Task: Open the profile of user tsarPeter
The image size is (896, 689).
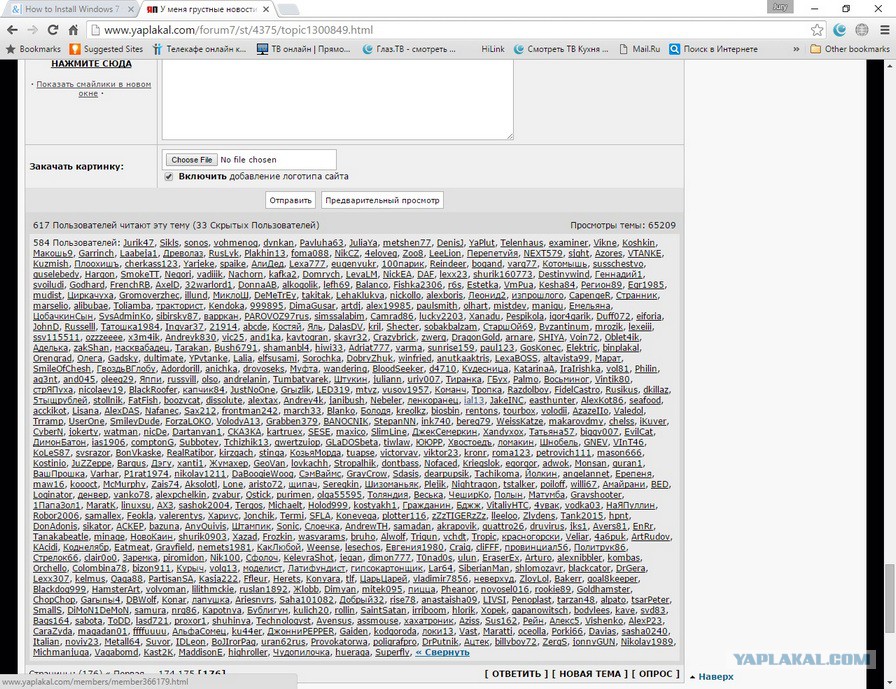Action: point(650,600)
